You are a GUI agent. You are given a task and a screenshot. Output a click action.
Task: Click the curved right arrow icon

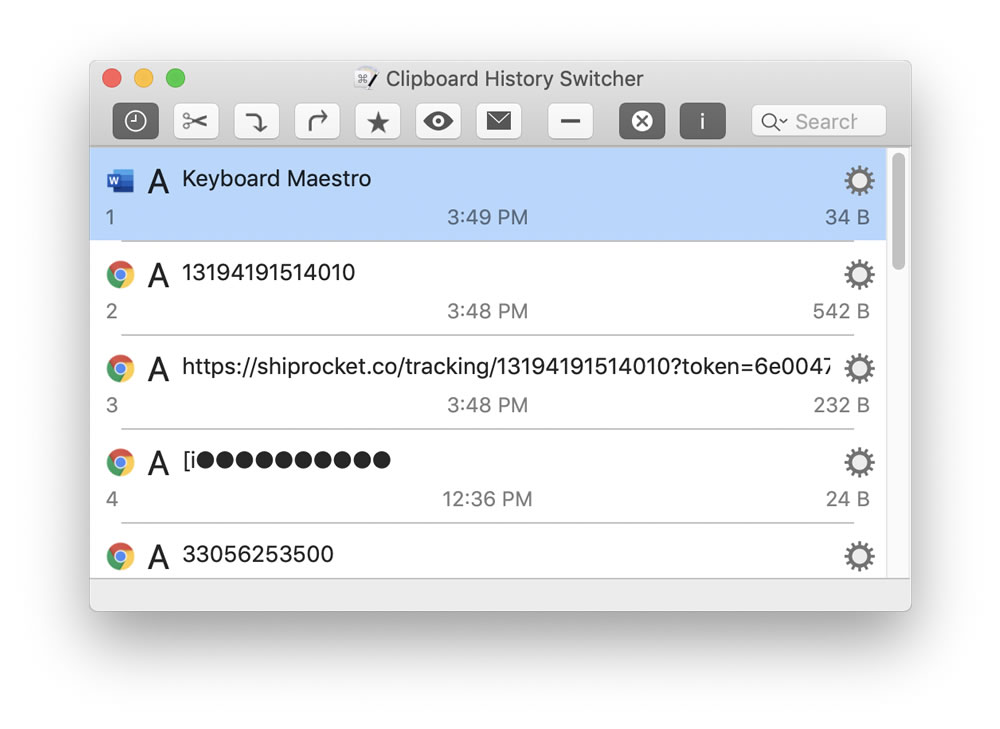(x=317, y=121)
